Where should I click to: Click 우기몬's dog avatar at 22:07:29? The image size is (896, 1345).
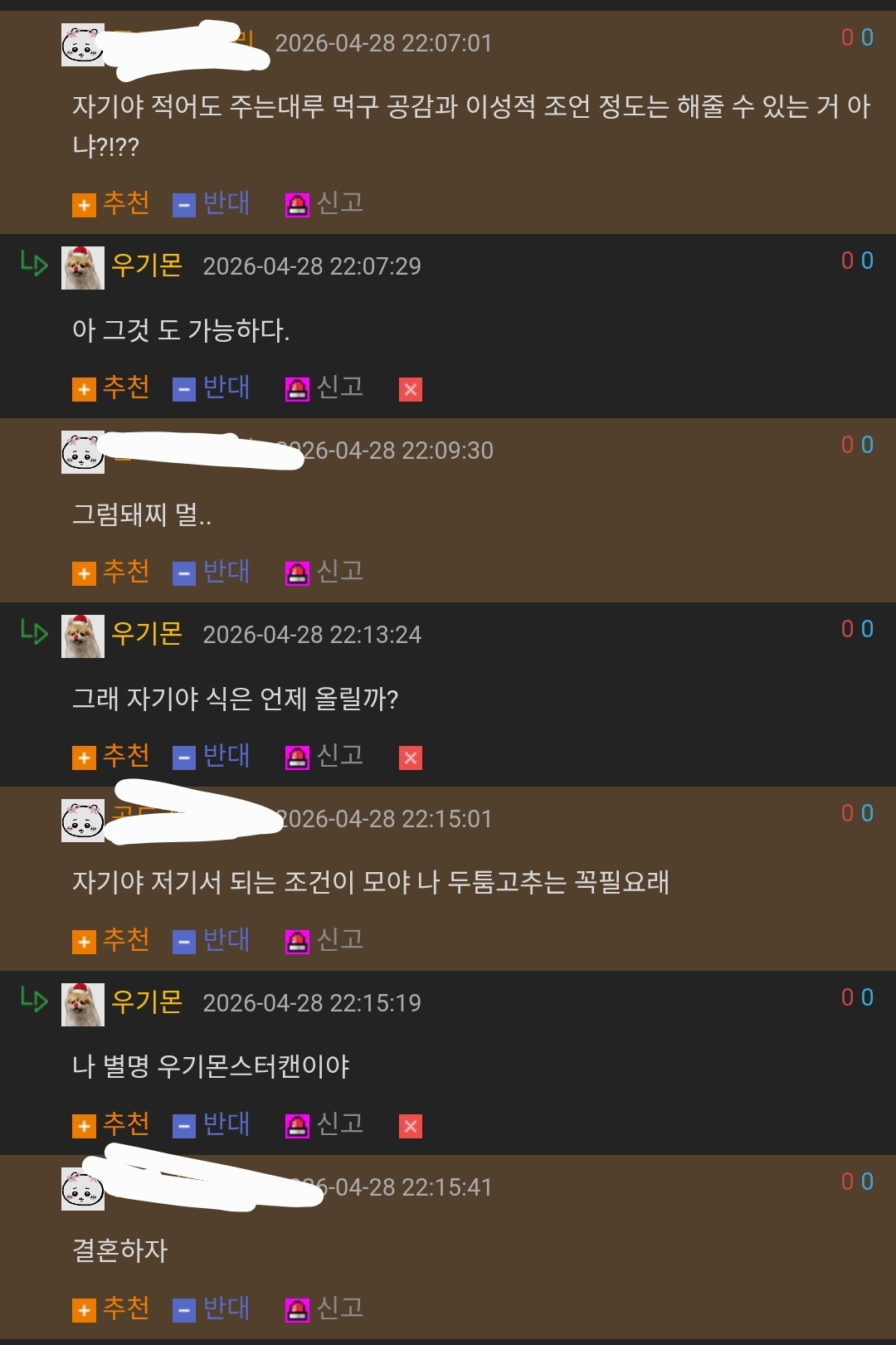pos(83,268)
